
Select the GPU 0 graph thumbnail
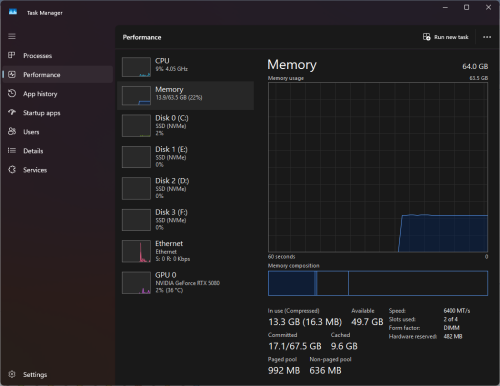(x=136, y=283)
